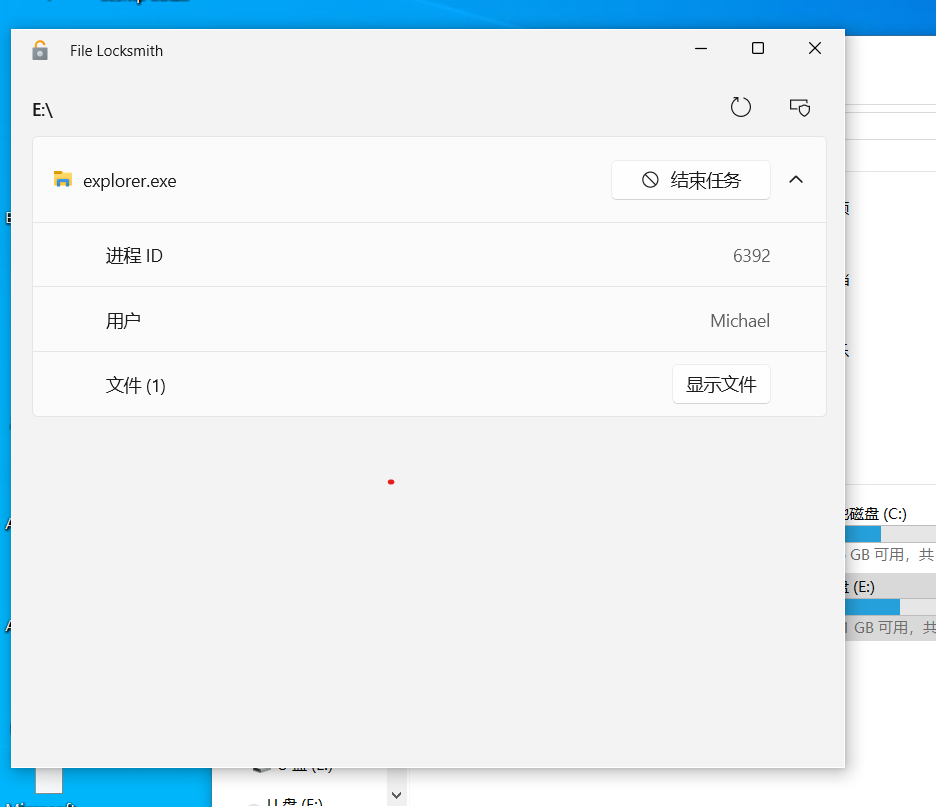The image size is (936, 807).
Task: Click the E: drive usage bar
Action: pos(891,607)
